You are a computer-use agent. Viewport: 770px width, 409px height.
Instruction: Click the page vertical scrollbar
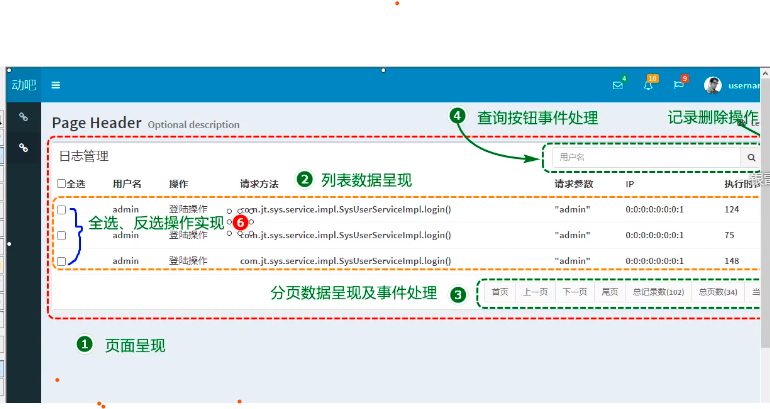(765, 211)
